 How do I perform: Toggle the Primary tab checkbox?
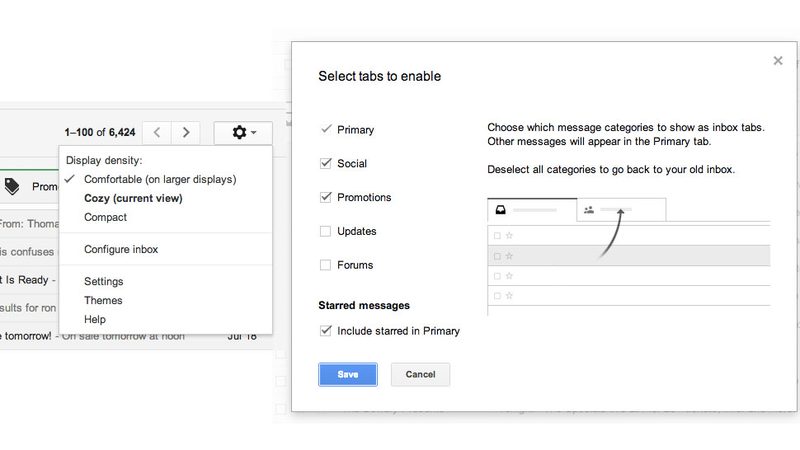[x=326, y=130]
